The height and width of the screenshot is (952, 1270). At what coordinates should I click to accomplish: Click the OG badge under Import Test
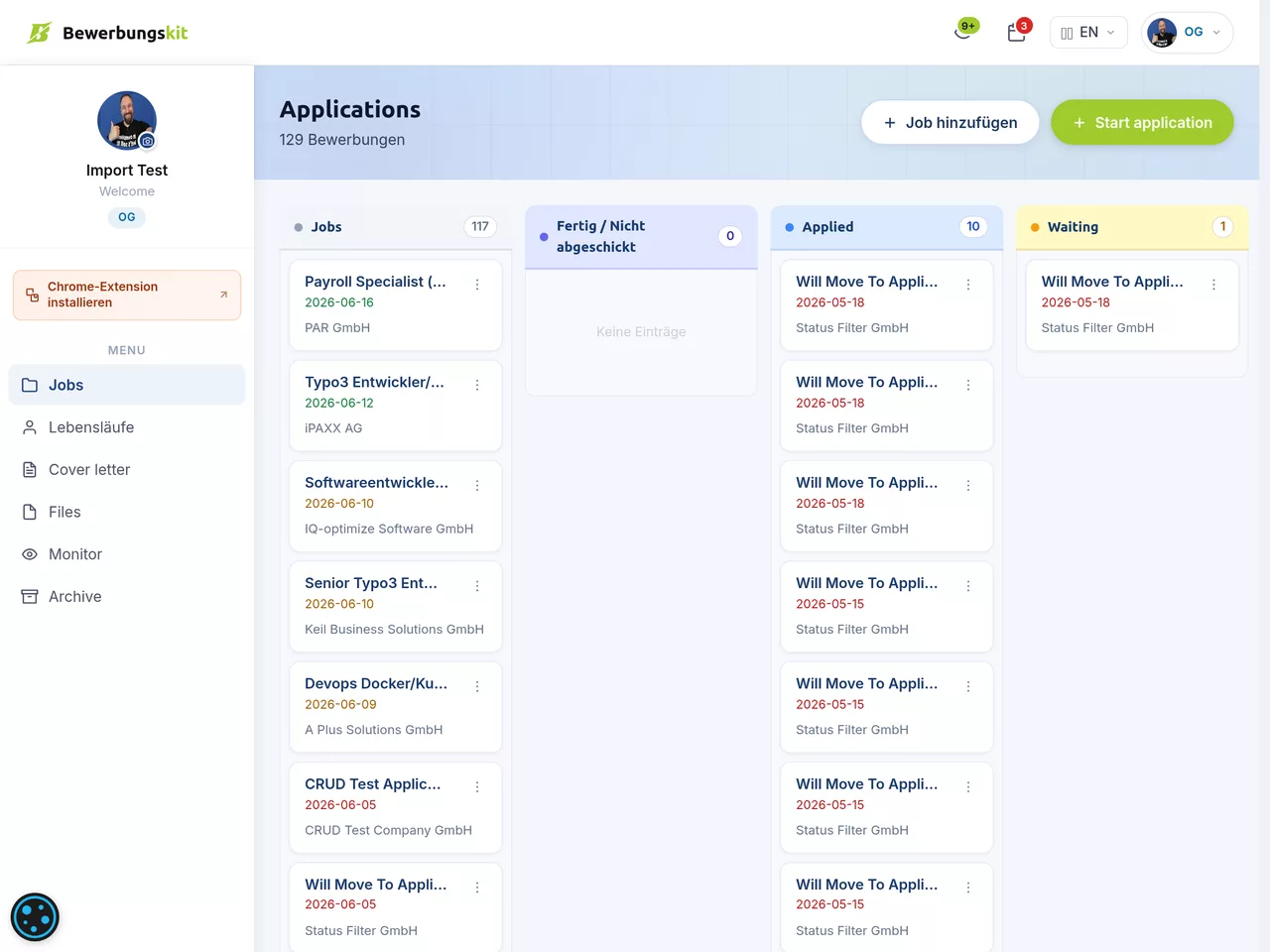coord(127,217)
